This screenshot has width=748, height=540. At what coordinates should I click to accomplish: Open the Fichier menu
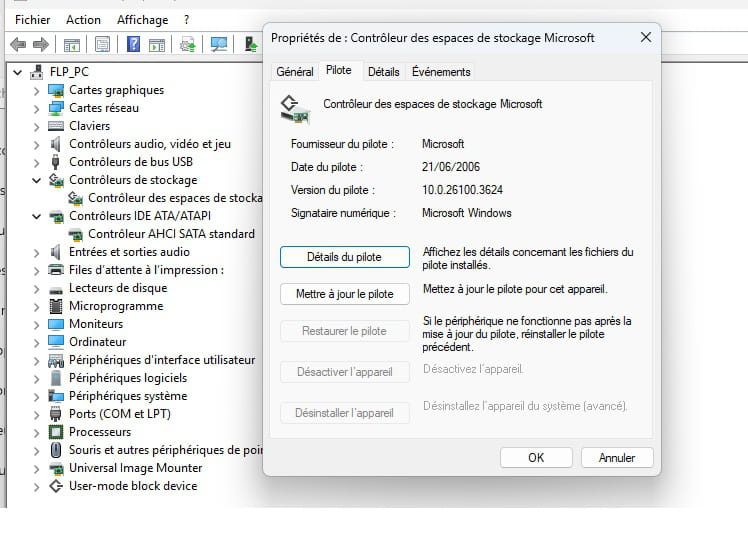click(32, 20)
